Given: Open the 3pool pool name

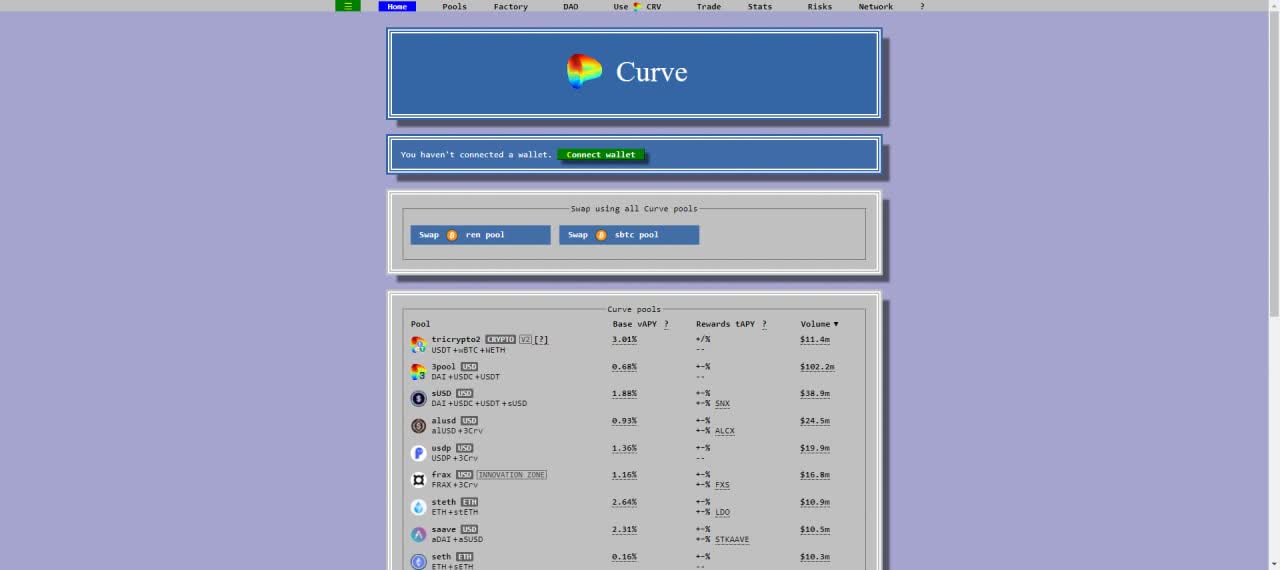Looking at the screenshot, I should coord(444,366).
